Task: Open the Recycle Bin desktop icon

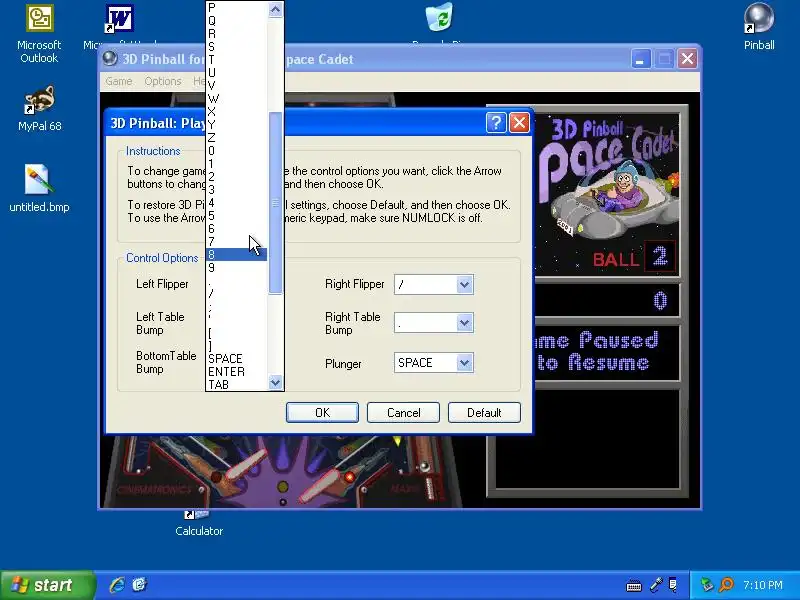Action: point(439,17)
